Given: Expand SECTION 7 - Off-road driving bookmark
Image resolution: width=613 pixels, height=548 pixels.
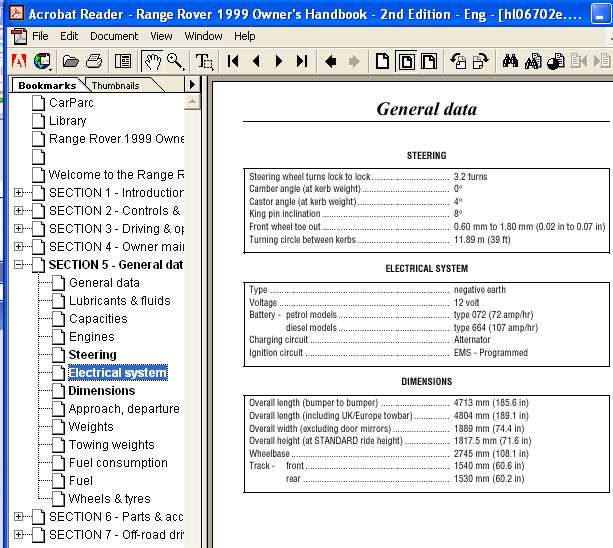Looking at the screenshot, I should (18, 534).
